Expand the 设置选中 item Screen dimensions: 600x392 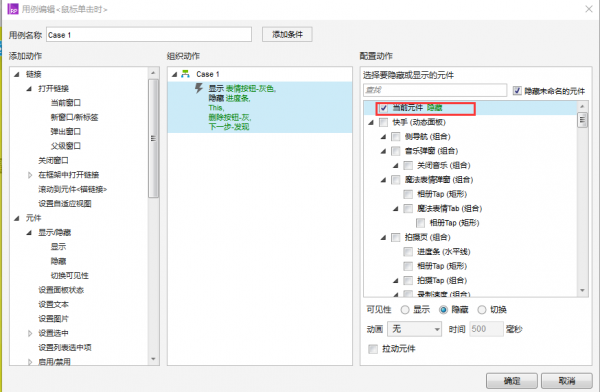[30, 333]
